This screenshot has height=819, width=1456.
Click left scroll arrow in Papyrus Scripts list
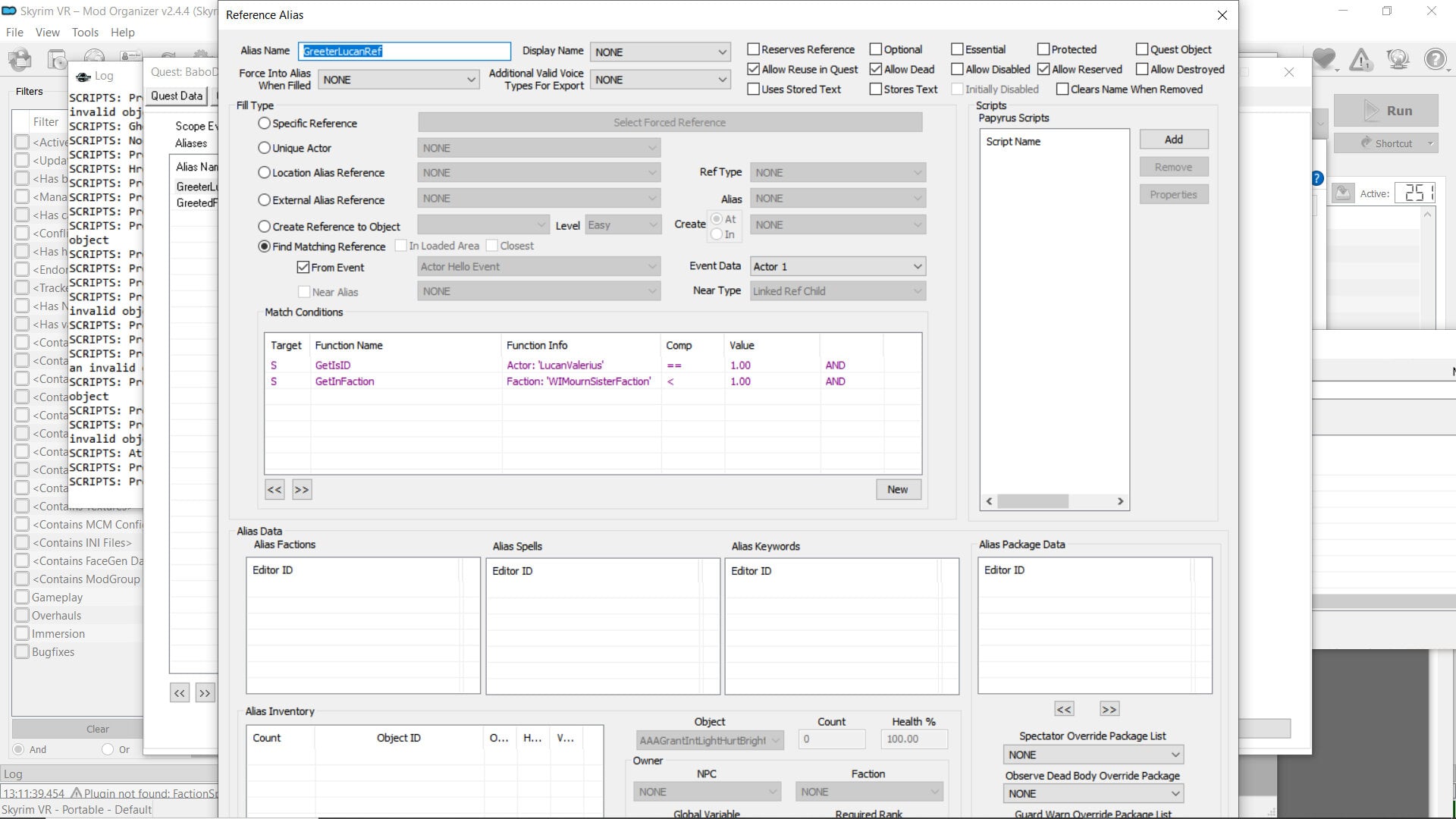pos(988,501)
